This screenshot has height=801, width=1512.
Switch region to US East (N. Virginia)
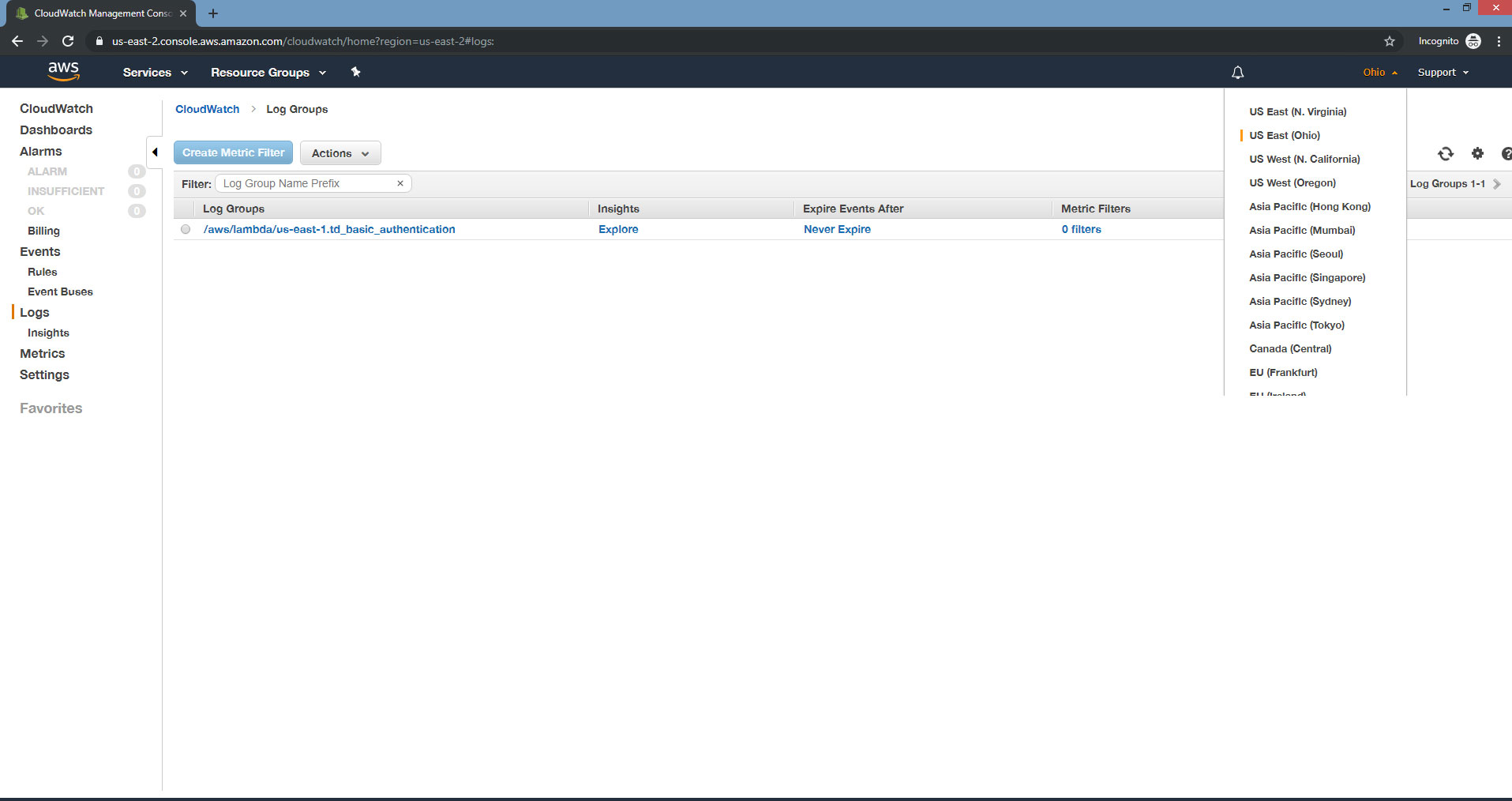coord(1297,112)
